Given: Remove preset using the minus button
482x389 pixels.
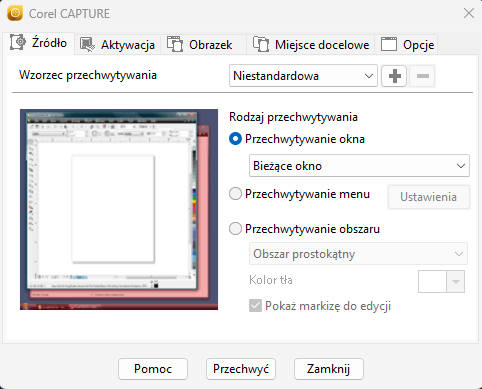Looking at the screenshot, I should point(422,76).
